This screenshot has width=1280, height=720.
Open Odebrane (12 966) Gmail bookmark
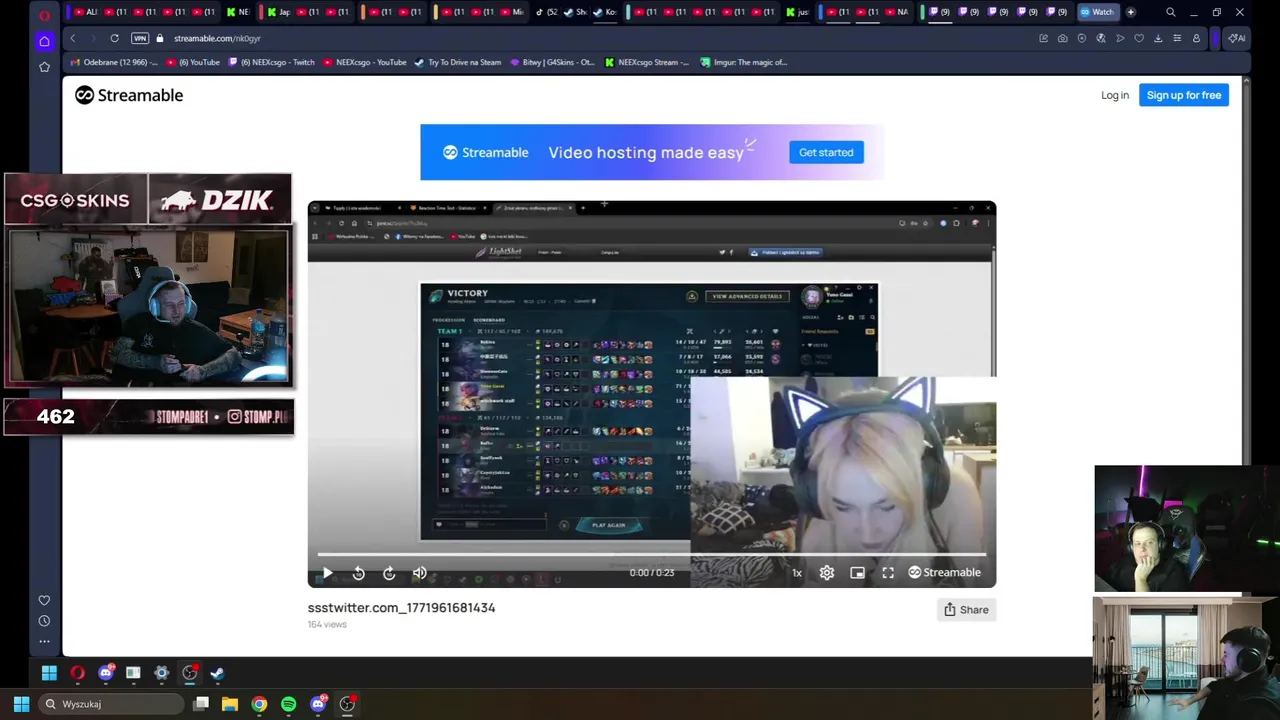[113, 62]
